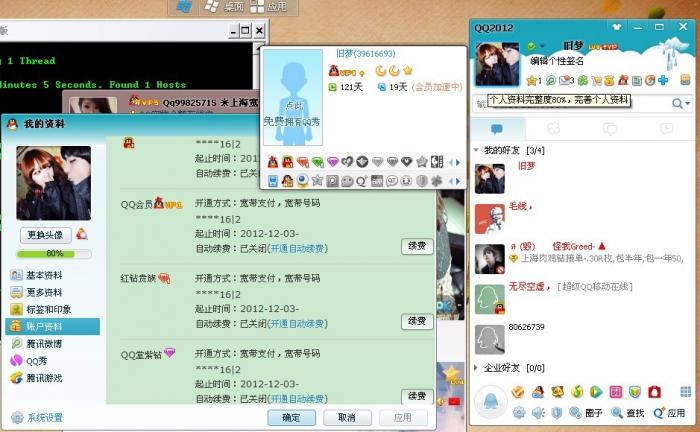Show previous icons in hover card top row

click(451, 162)
